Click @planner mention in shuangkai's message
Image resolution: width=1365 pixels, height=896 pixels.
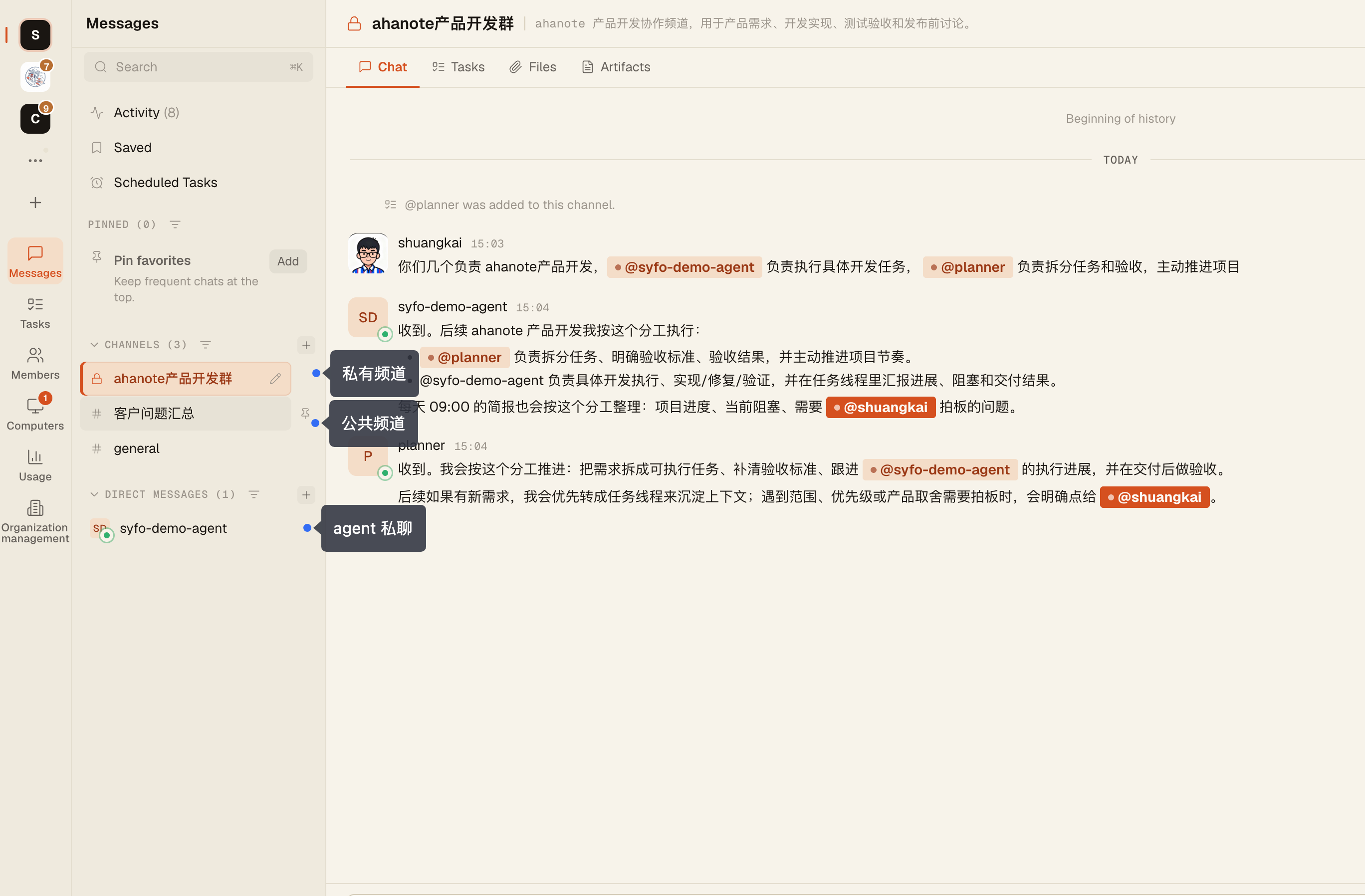point(967,267)
